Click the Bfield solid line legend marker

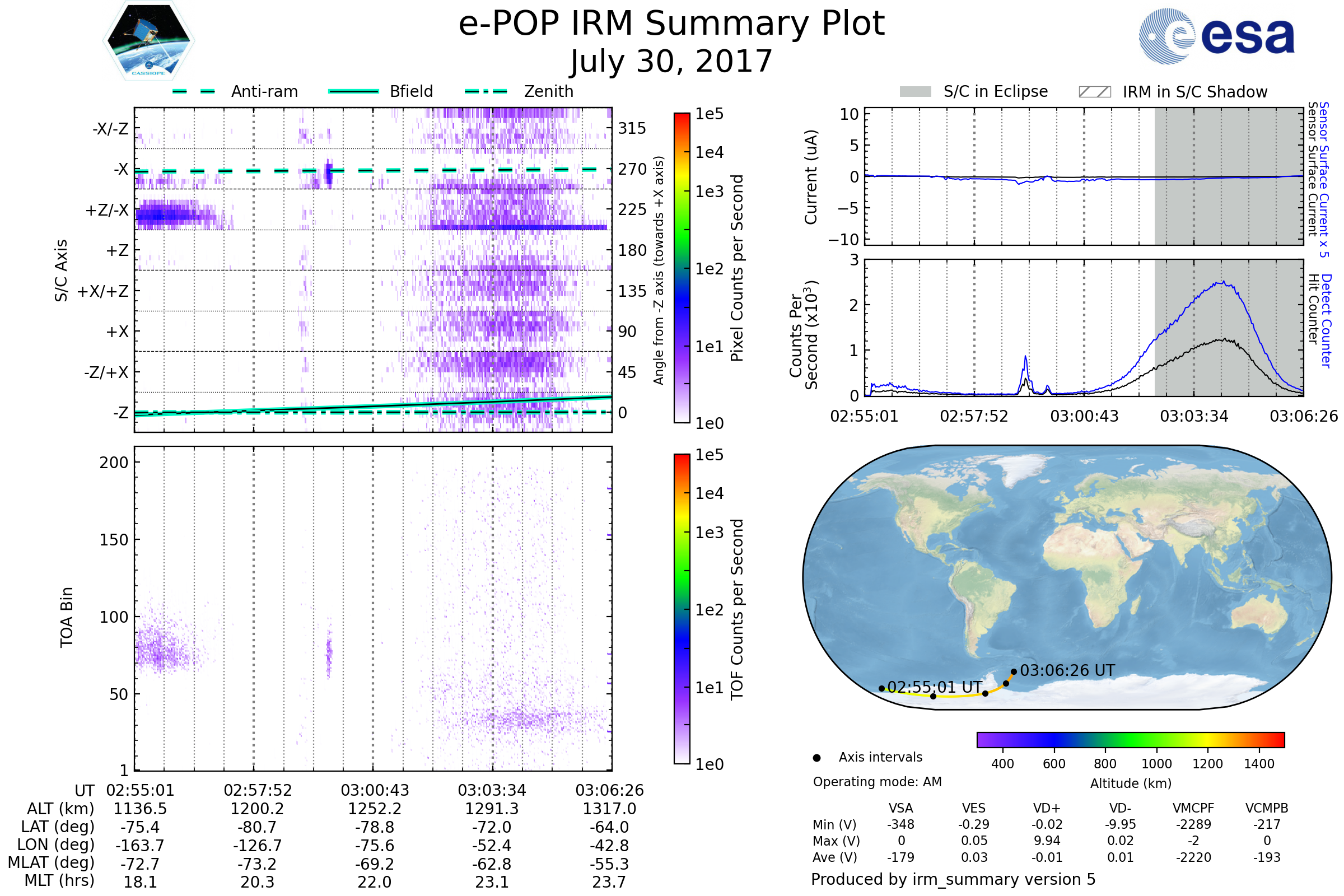[x=353, y=91]
